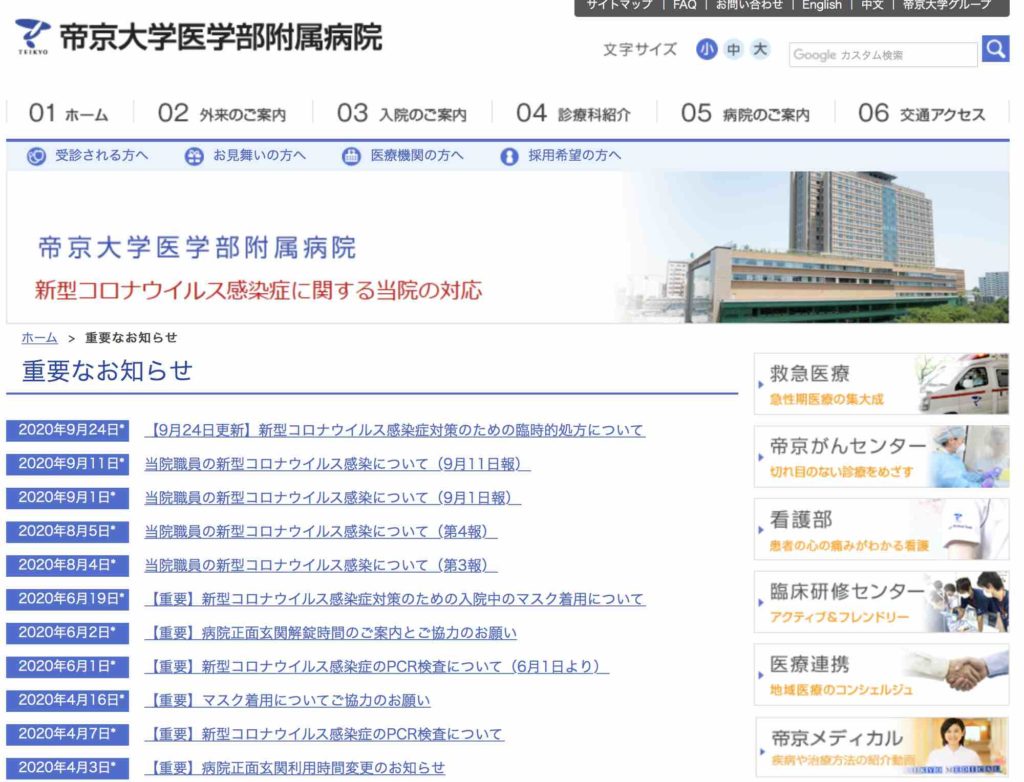
Task: Open the 入院中のマスク着用 notice
Action: 394,599
